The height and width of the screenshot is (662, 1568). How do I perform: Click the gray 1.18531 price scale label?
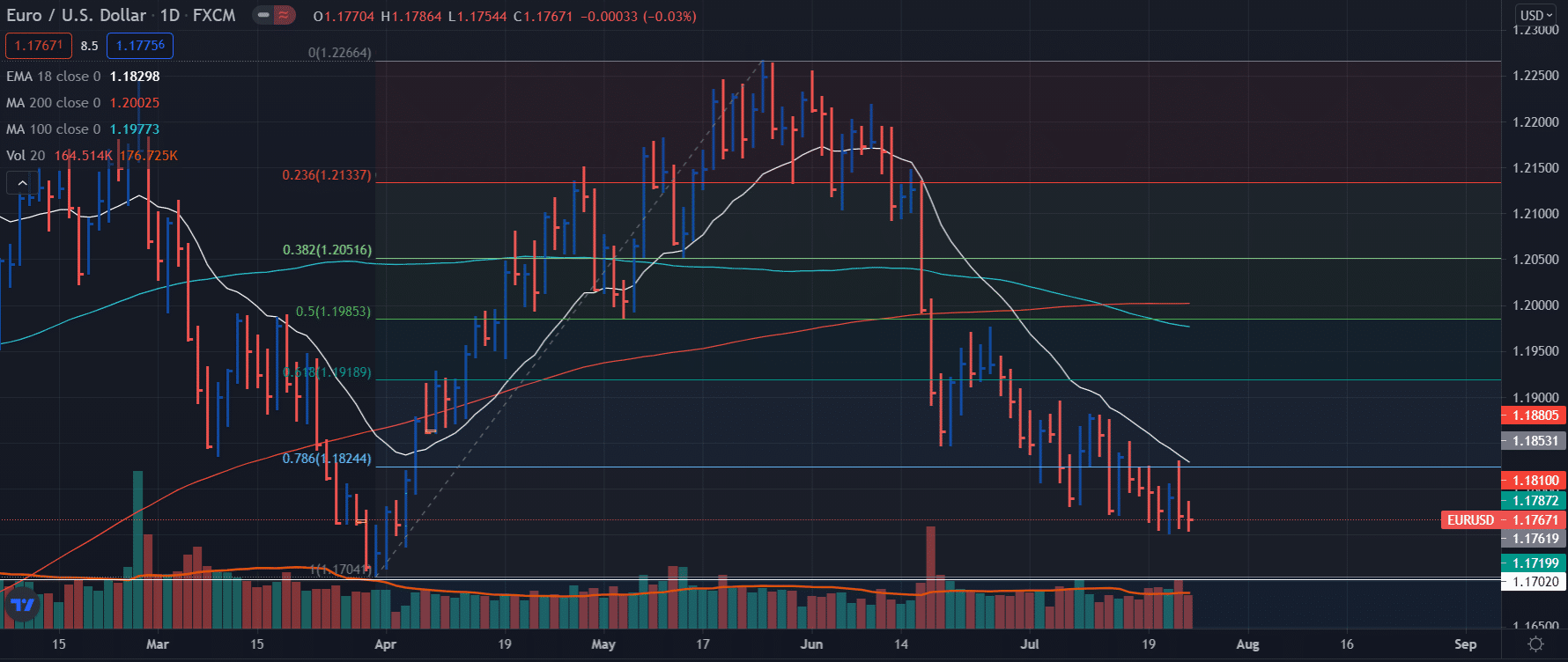click(1533, 441)
